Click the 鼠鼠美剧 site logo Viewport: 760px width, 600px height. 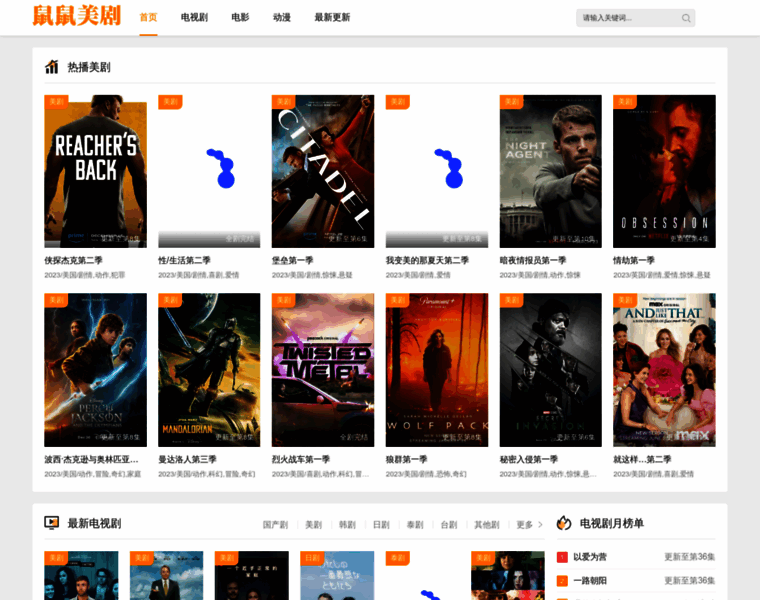point(77,16)
